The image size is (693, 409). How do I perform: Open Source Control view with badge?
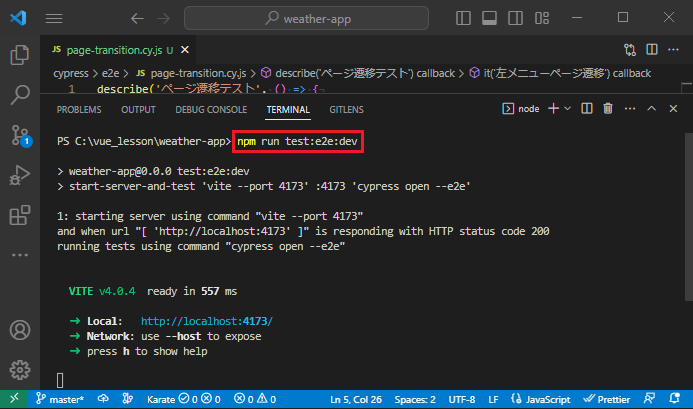[x=20, y=135]
